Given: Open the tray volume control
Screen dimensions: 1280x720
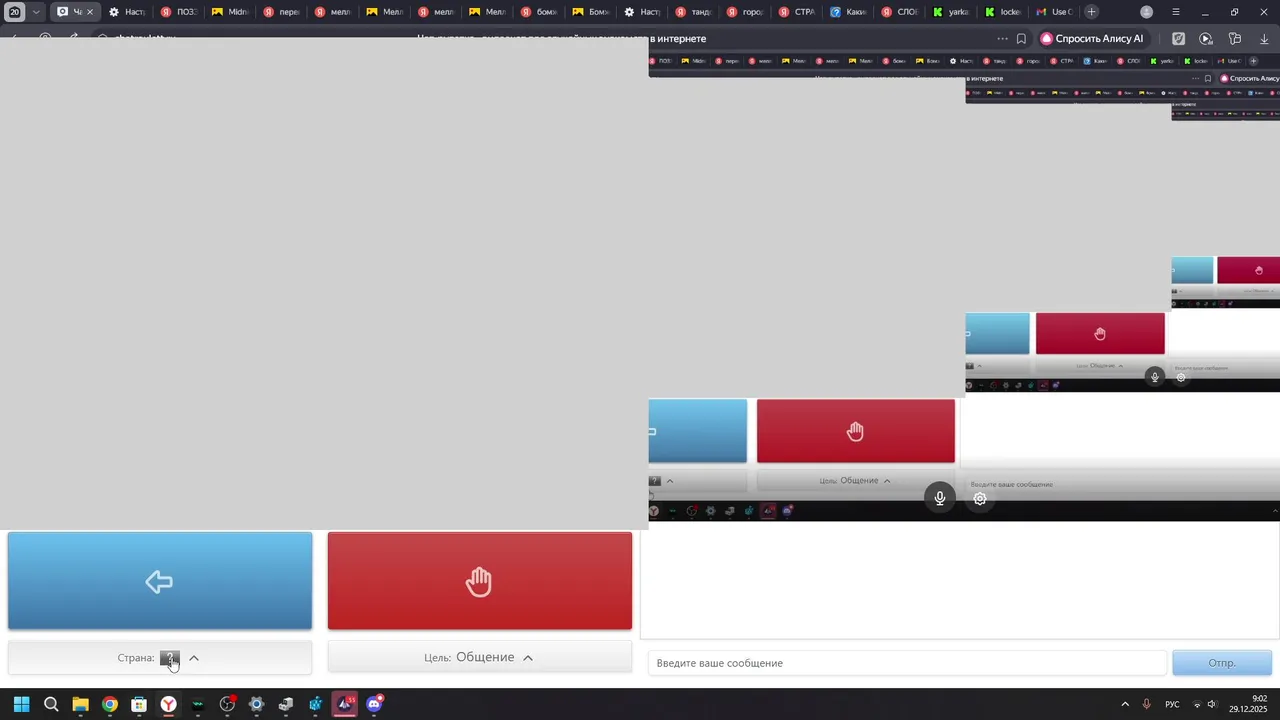Looking at the screenshot, I should point(1212,704).
